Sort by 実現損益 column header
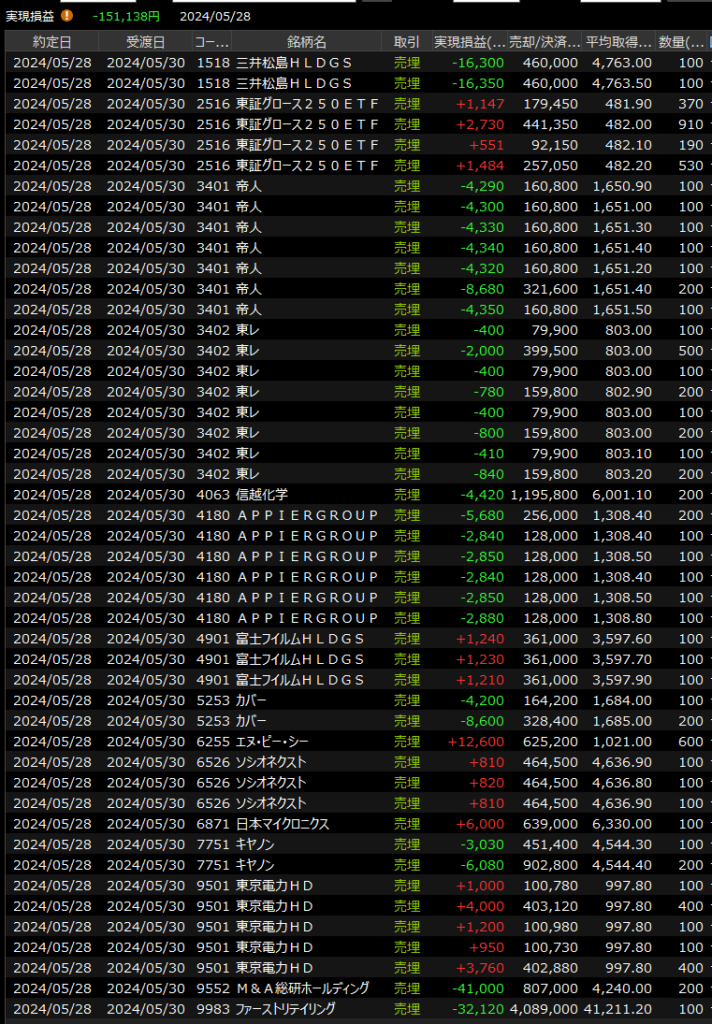The image size is (712, 1024). (468, 42)
